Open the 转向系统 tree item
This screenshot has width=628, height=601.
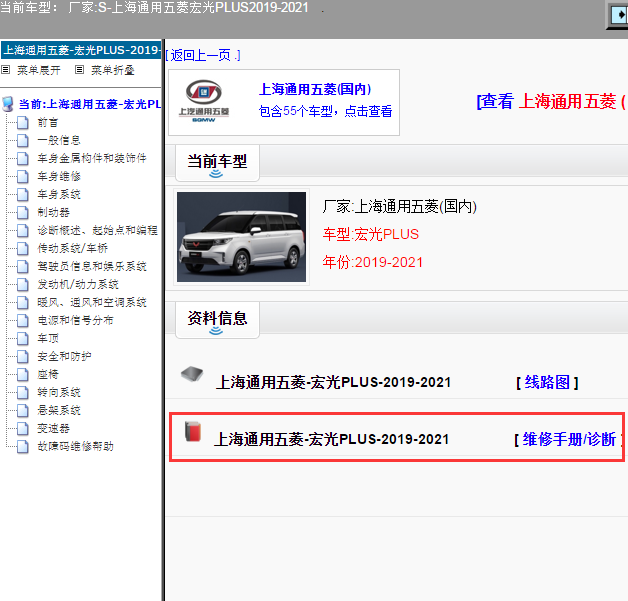[59, 392]
